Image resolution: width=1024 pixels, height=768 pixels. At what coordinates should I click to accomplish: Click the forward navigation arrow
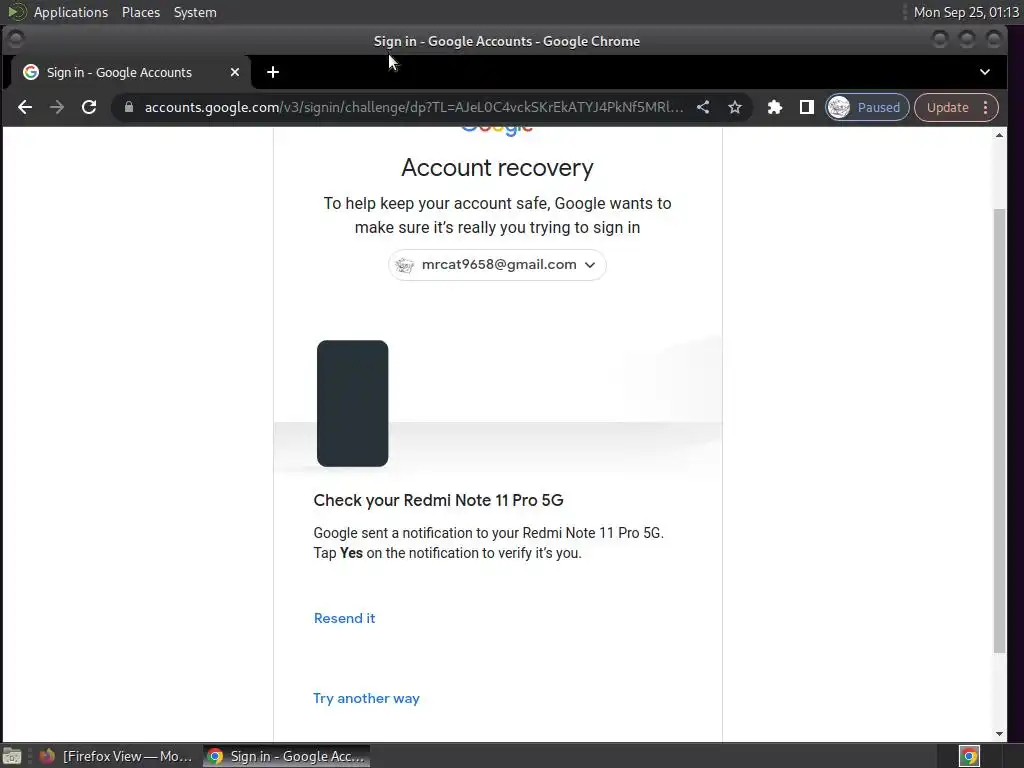57,107
